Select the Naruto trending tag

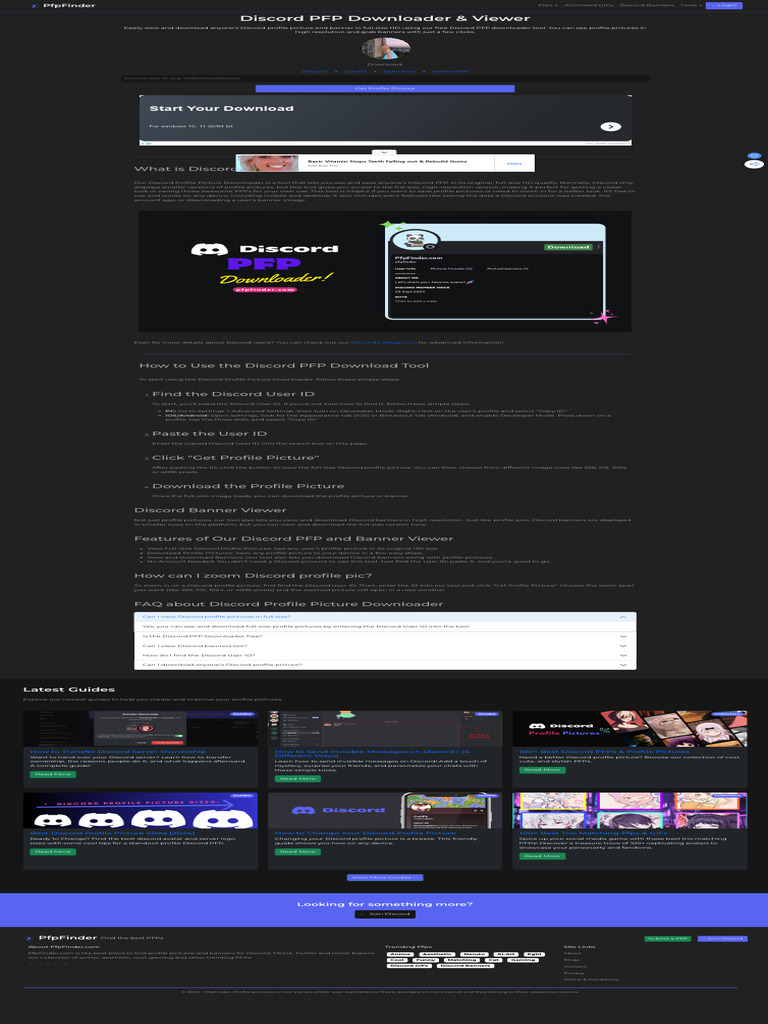[x=475, y=954]
